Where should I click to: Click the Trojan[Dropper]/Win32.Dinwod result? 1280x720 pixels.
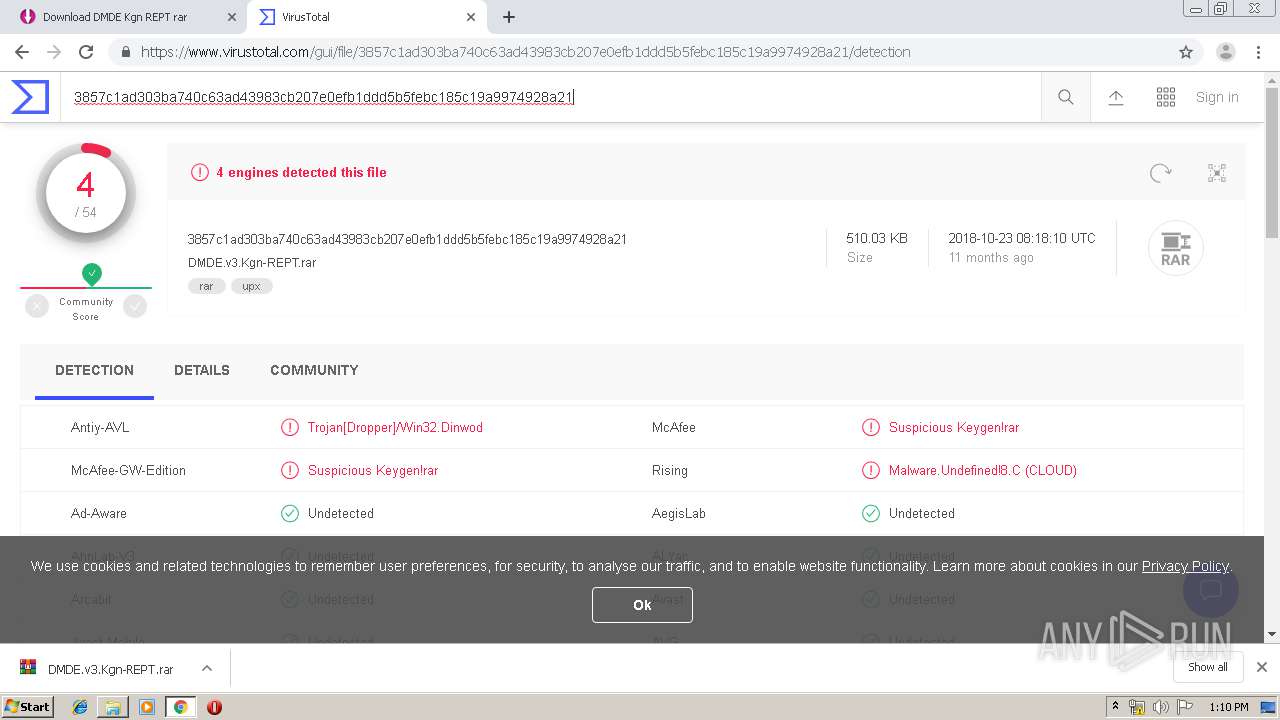(x=395, y=427)
